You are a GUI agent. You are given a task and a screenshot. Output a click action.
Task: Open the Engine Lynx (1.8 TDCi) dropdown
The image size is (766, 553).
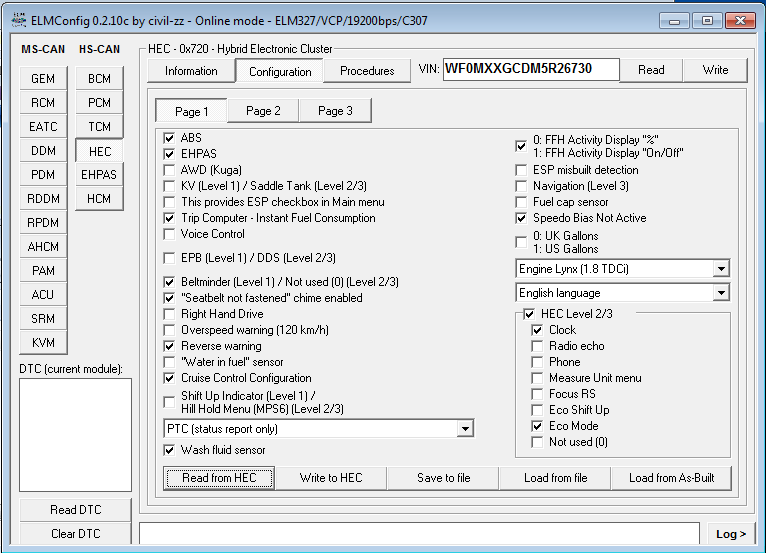tap(721, 269)
